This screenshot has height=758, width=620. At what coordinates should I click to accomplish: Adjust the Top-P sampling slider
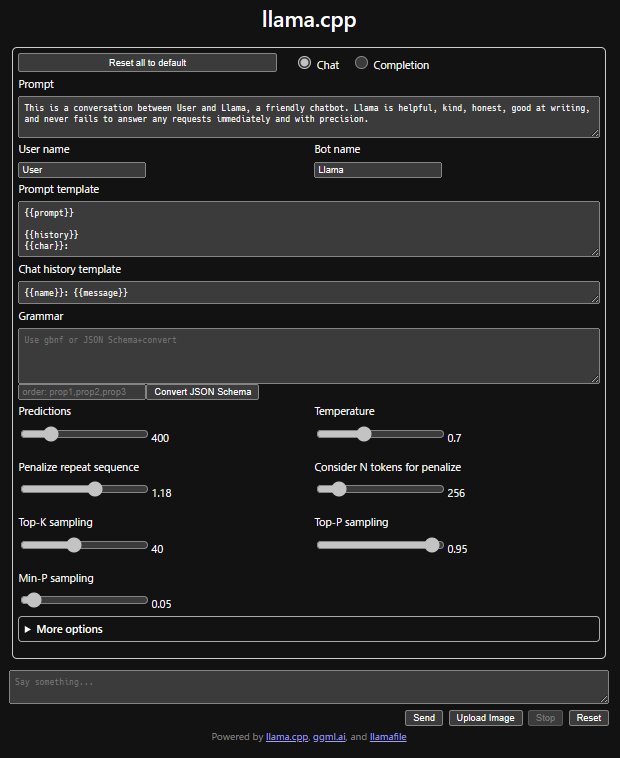(x=380, y=545)
